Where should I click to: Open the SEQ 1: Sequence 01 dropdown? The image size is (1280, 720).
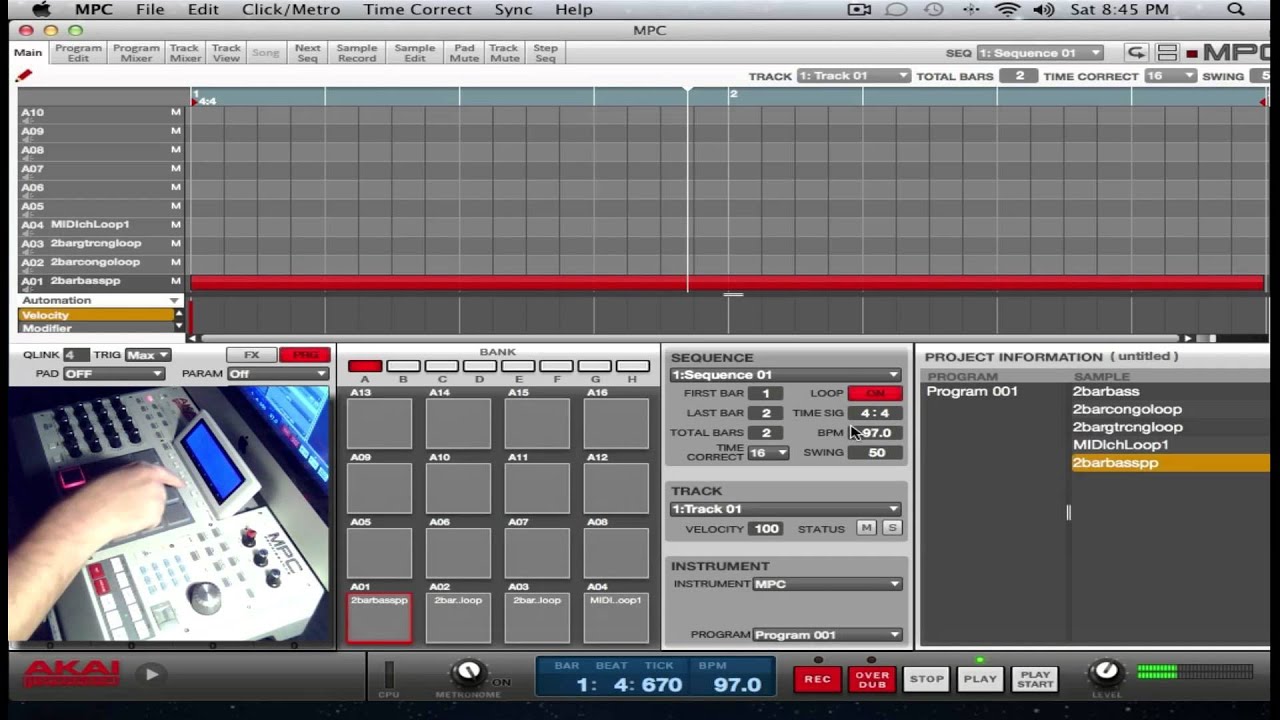(1040, 53)
